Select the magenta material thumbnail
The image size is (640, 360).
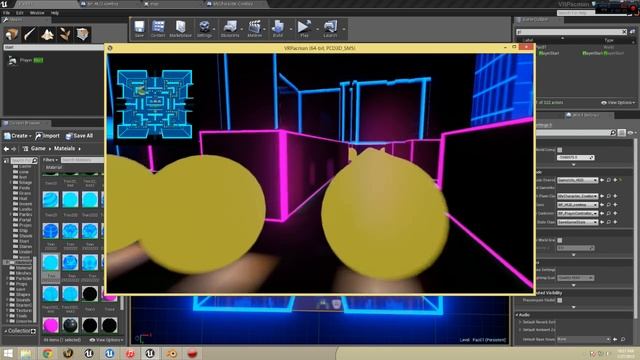point(51,325)
